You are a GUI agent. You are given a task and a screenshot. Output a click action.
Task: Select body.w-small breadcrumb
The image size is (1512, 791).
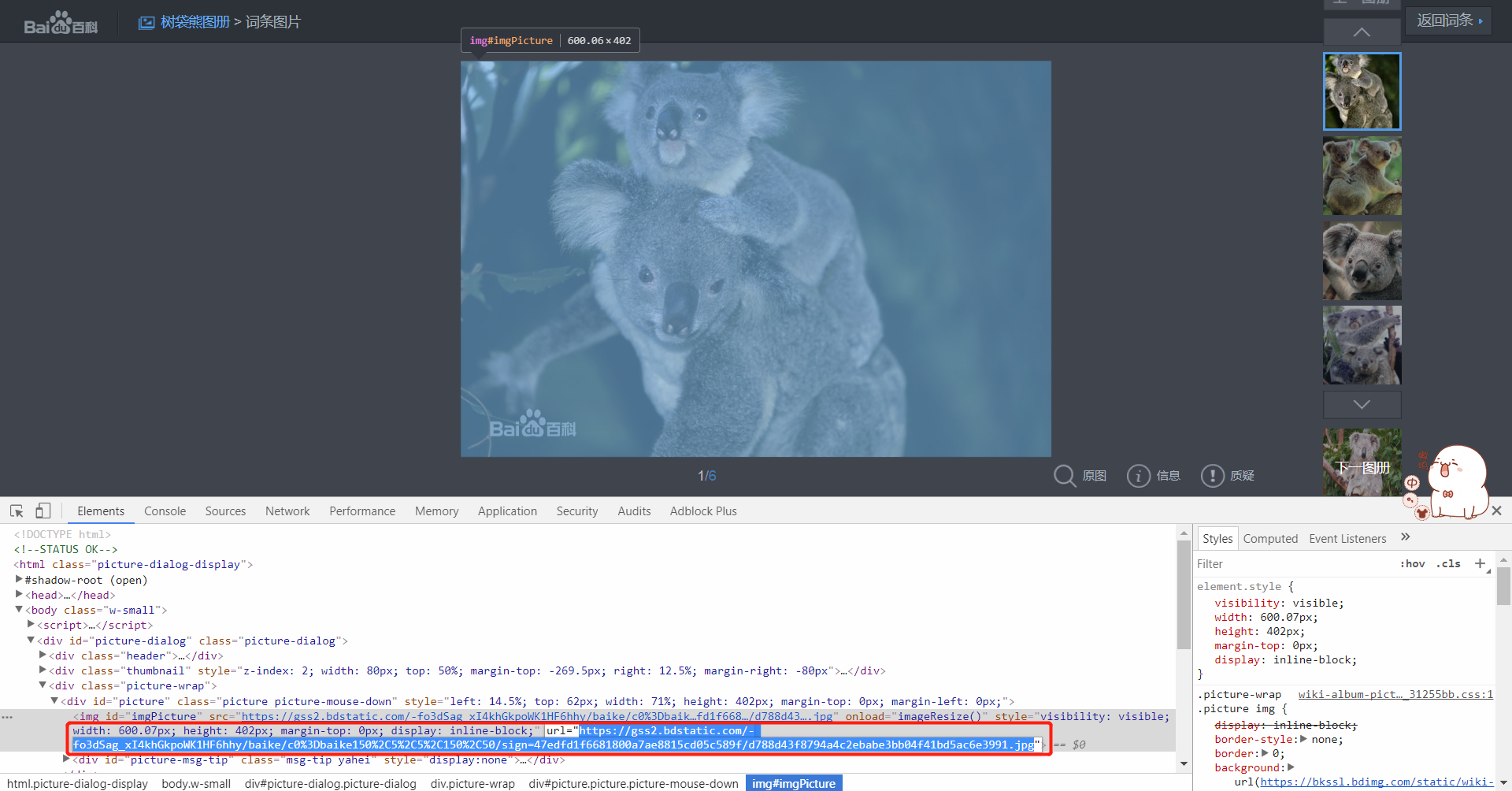[196, 784]
